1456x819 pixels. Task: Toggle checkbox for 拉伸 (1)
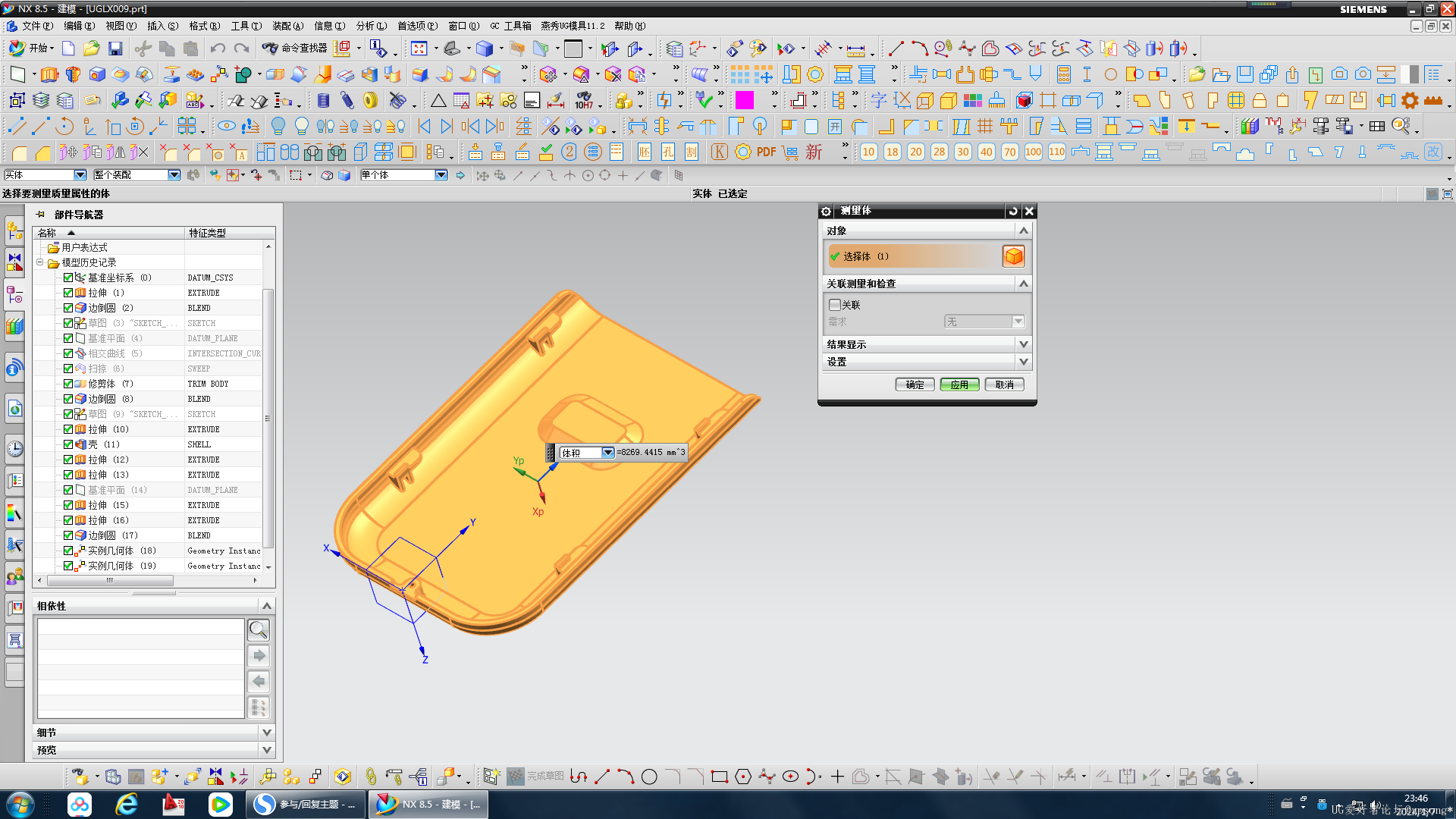tap(68, 293)
